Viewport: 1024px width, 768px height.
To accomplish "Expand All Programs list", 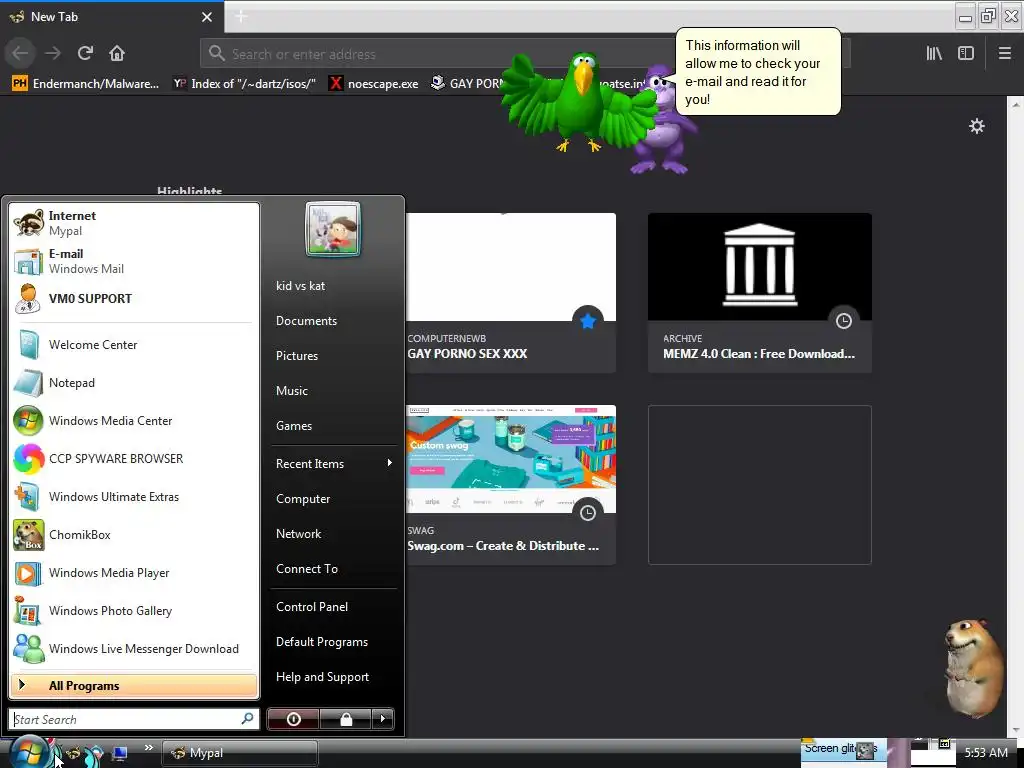I will point(134,686).
